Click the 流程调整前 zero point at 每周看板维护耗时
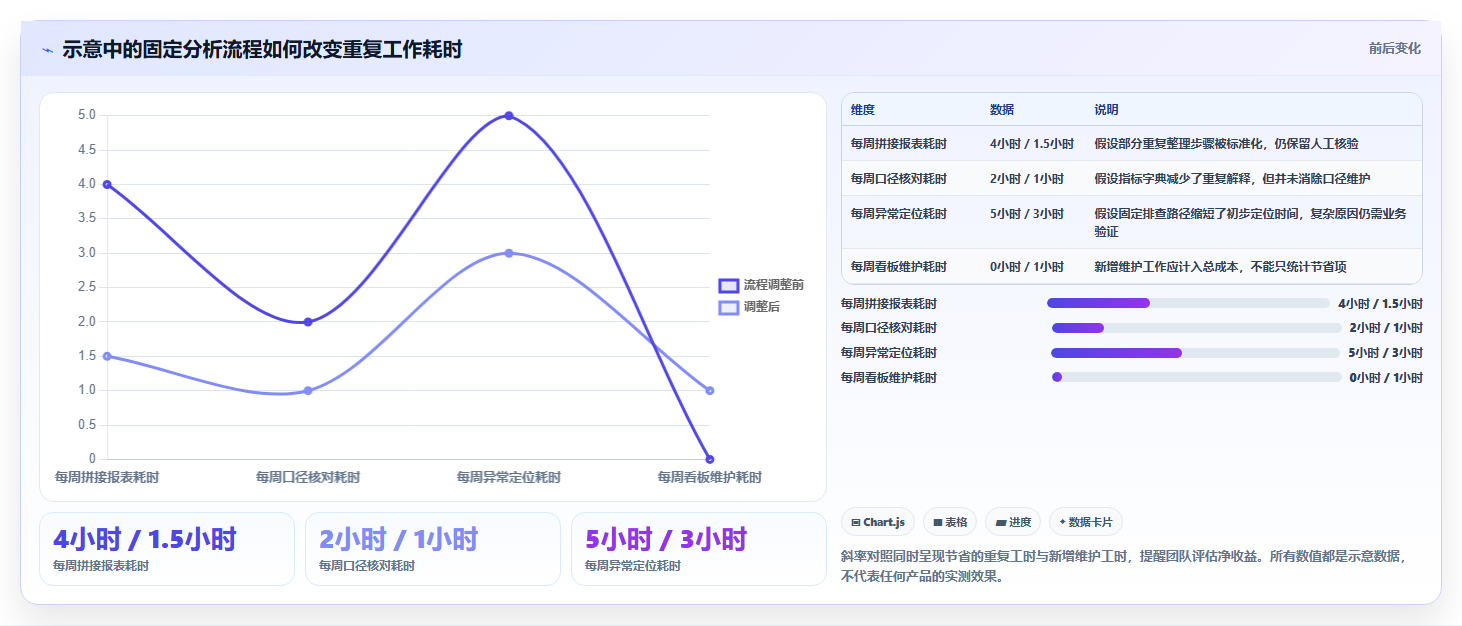This screenshot has width=1462, height=626. tap(710, 460)
